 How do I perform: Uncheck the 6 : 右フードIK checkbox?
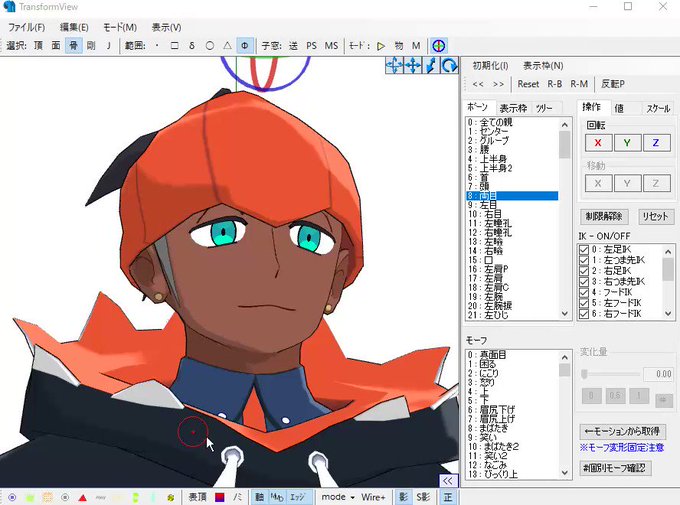click(x=584, y=313)
